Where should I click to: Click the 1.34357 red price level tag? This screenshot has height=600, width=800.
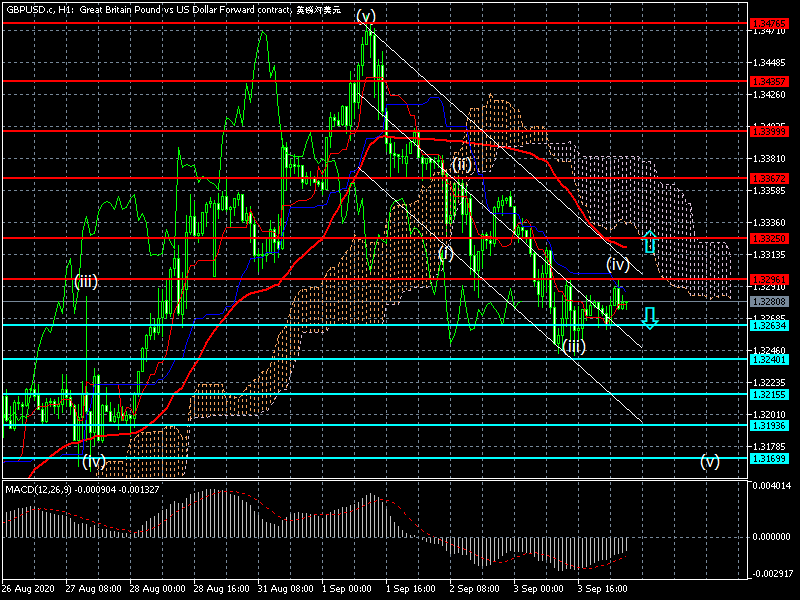769,80
